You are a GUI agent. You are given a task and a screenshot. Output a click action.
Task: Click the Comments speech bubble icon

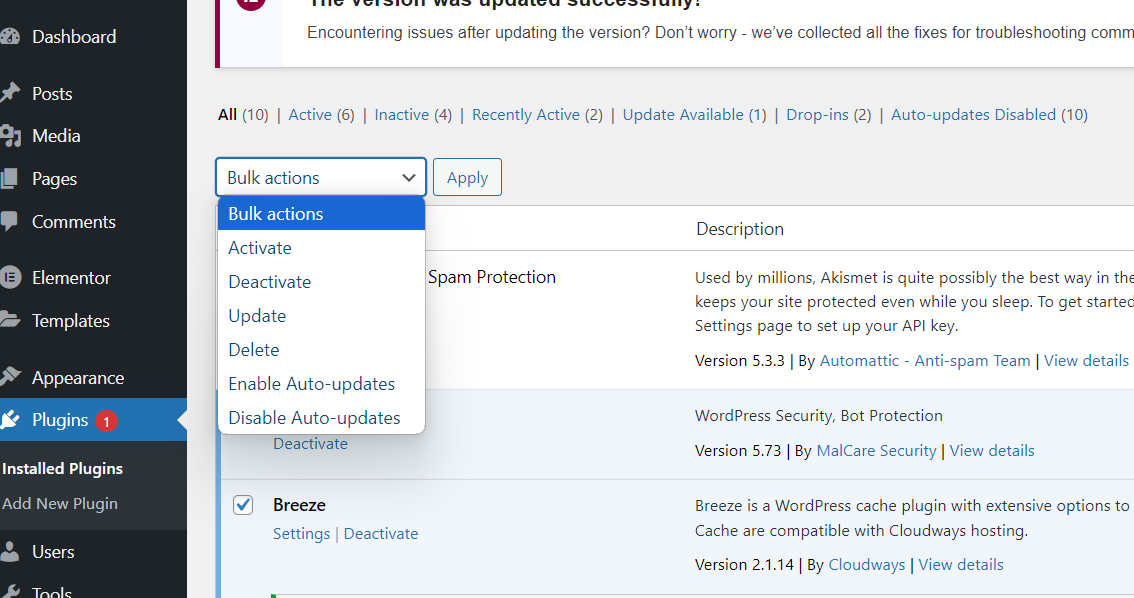click(10, 221)
